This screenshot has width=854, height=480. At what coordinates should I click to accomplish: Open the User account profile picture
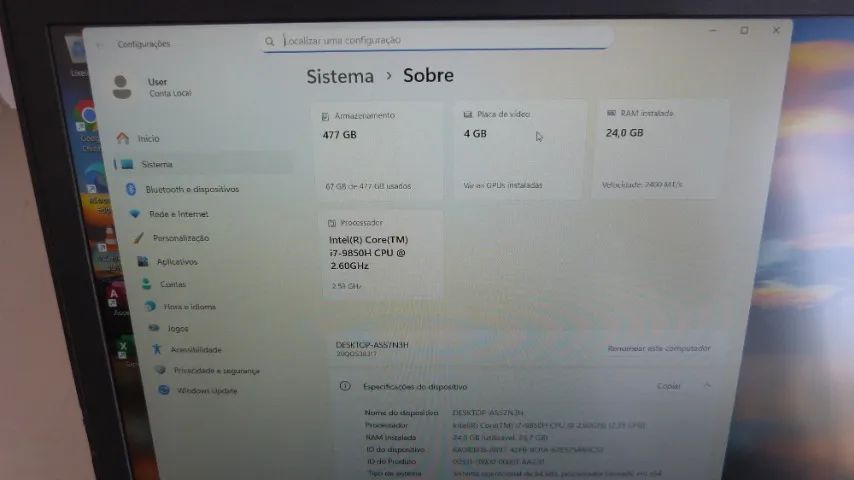121,87
